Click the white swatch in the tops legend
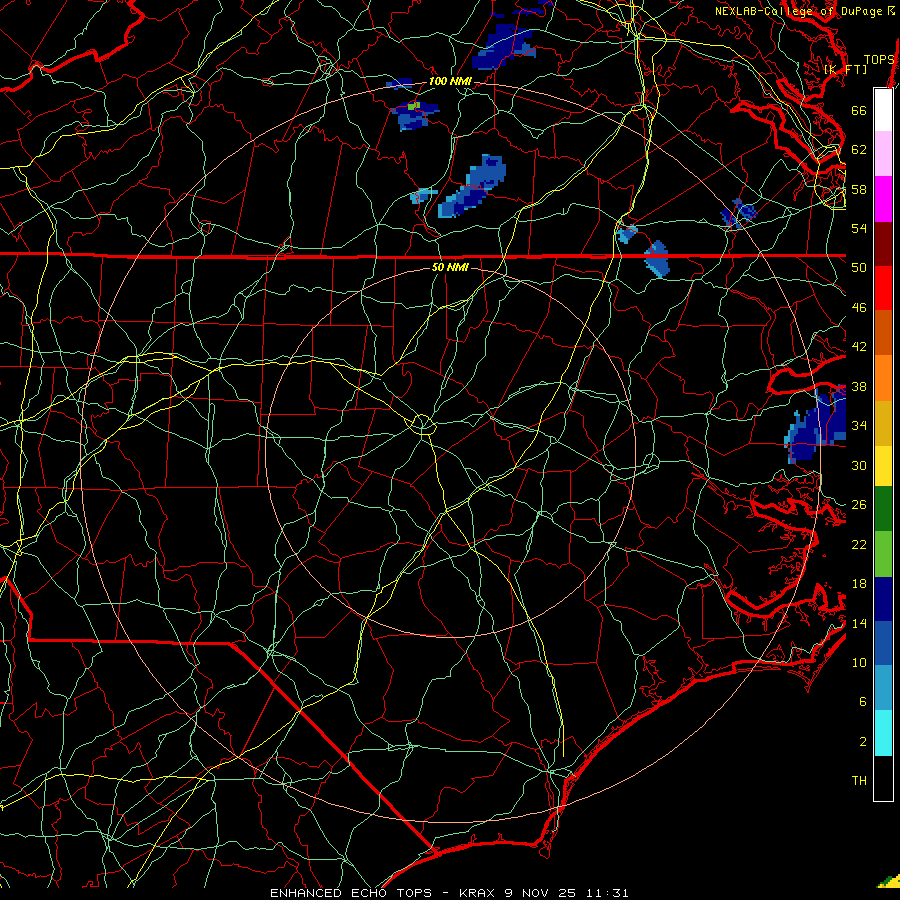 [x=883, y=110]
